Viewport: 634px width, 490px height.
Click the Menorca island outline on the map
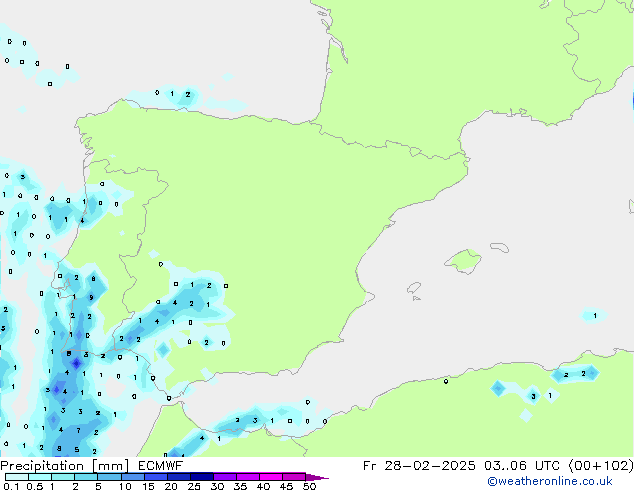click(500, 247)
